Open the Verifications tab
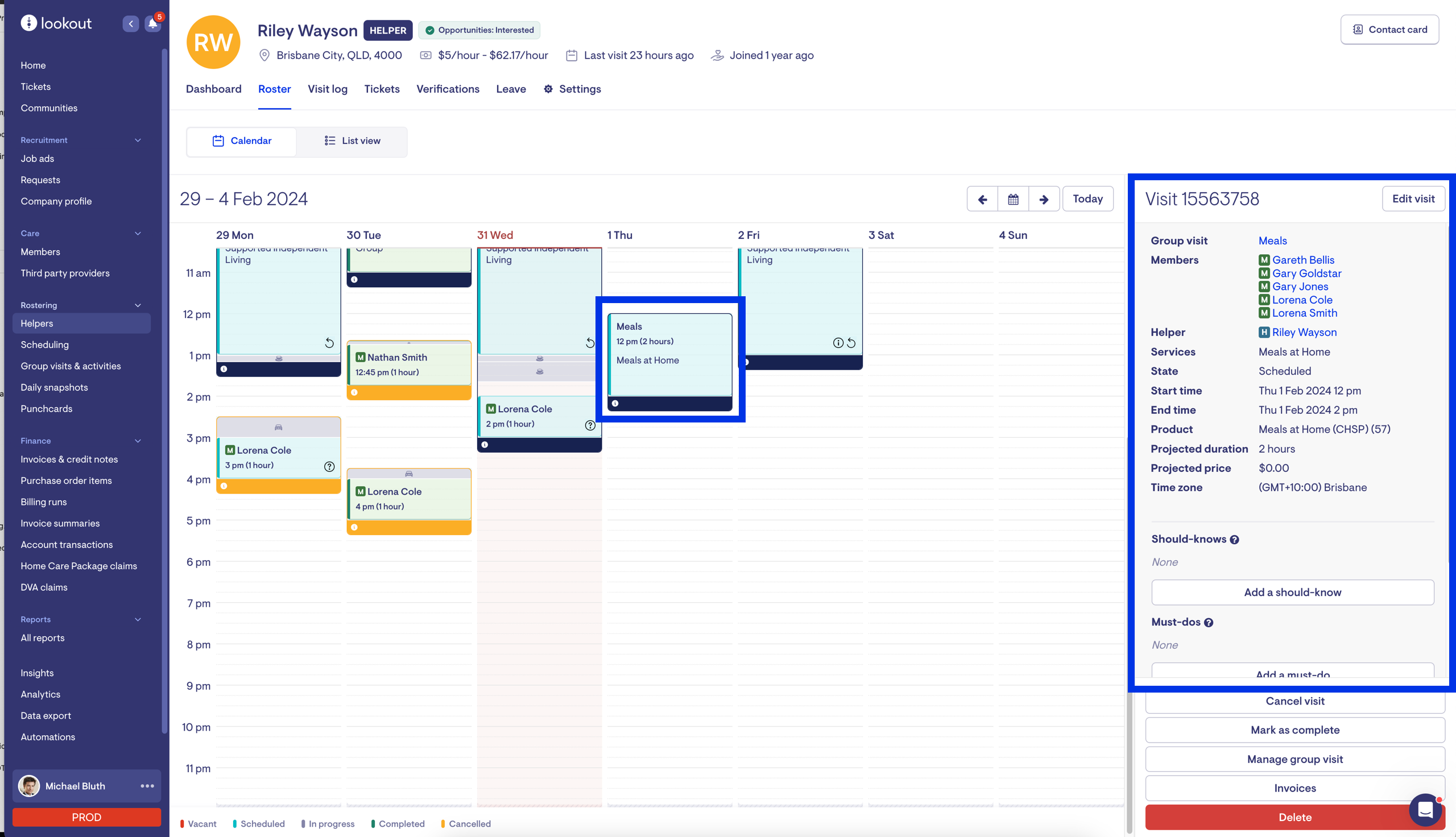Viewport: 1456px width, 837px height. pos(447,89)
